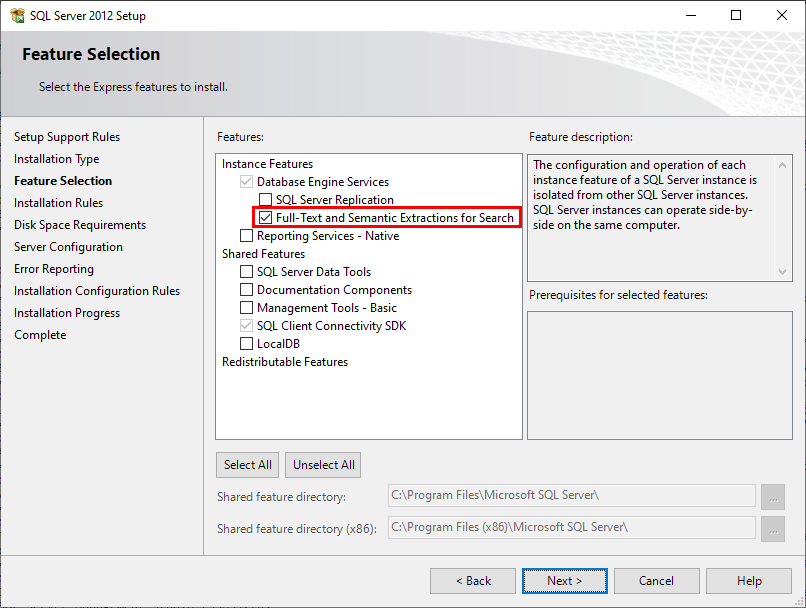Uncheck Full-Text and Semantic Extractions for Search
Viewport: 806px width, 608px height.
click(x=265, y=217)
